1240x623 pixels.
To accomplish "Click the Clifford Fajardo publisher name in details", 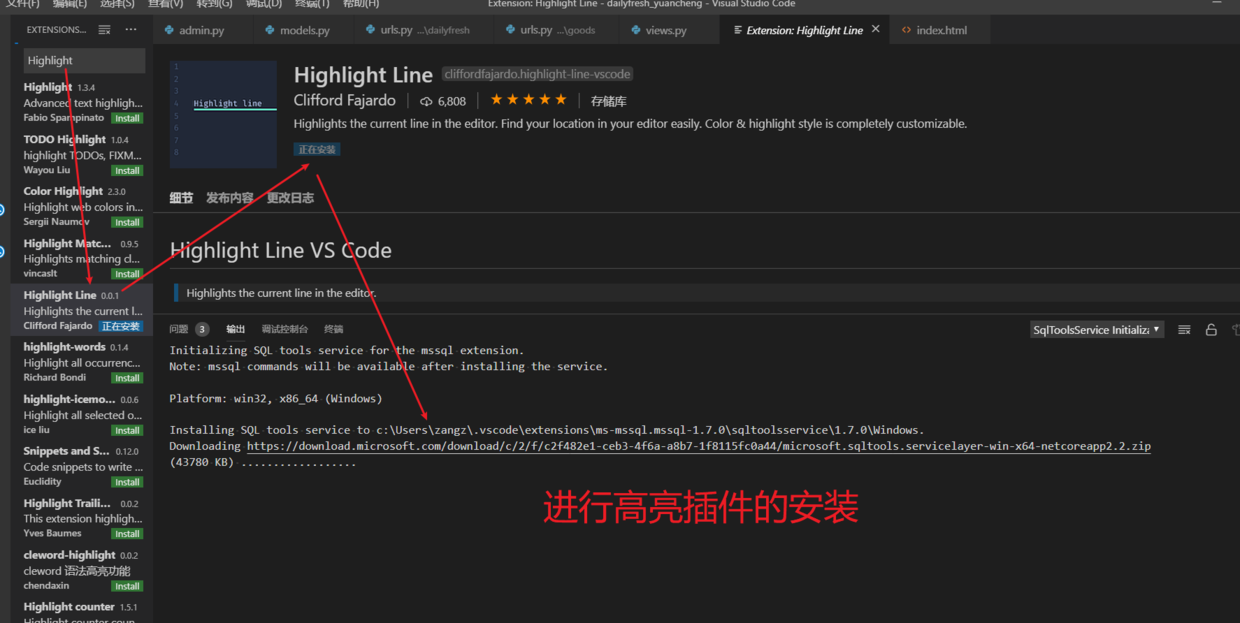I will (345, 100).
